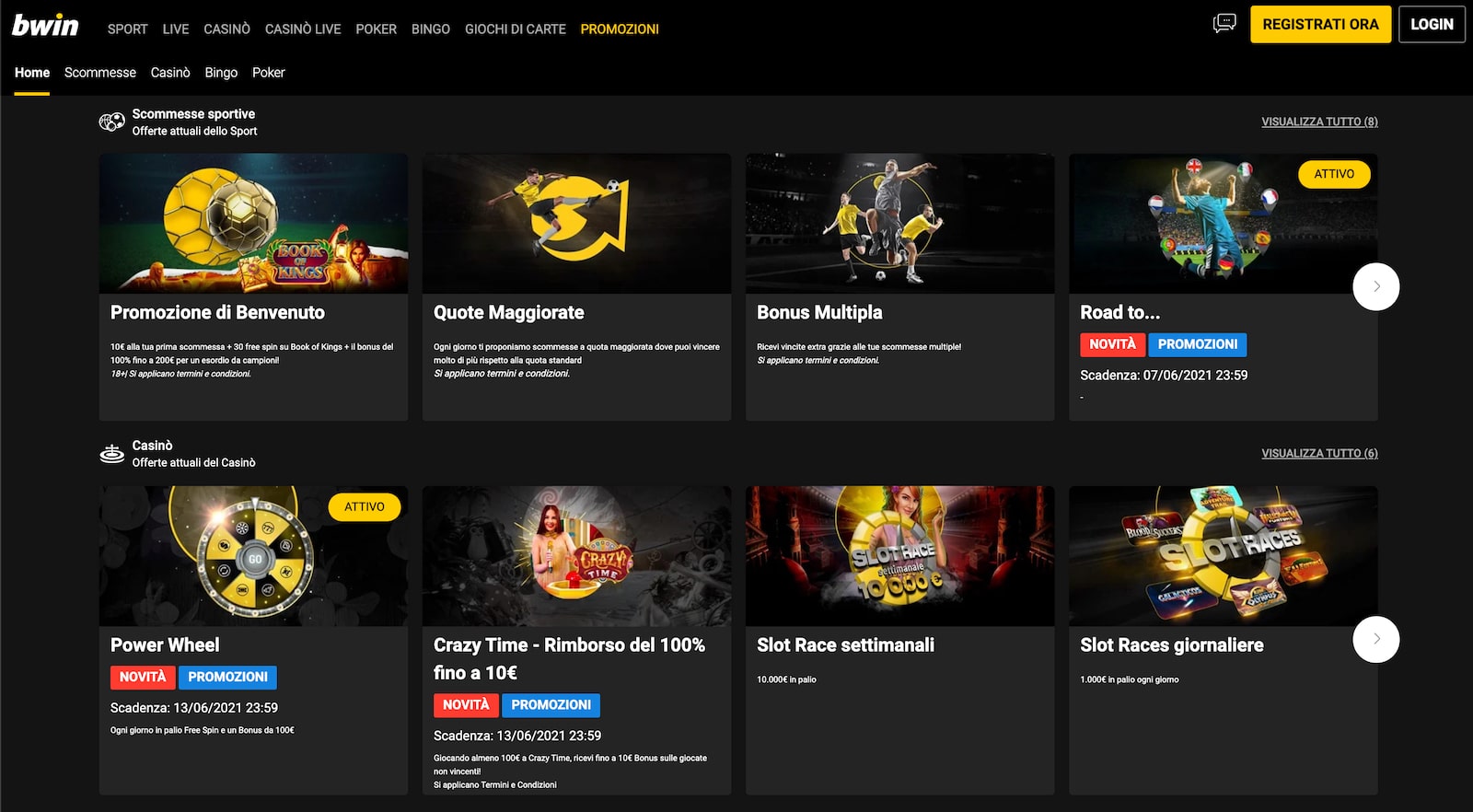Open Quote Maggiorate banner image
This screenshot has height=812, width=1473.
tap(576, 224)
